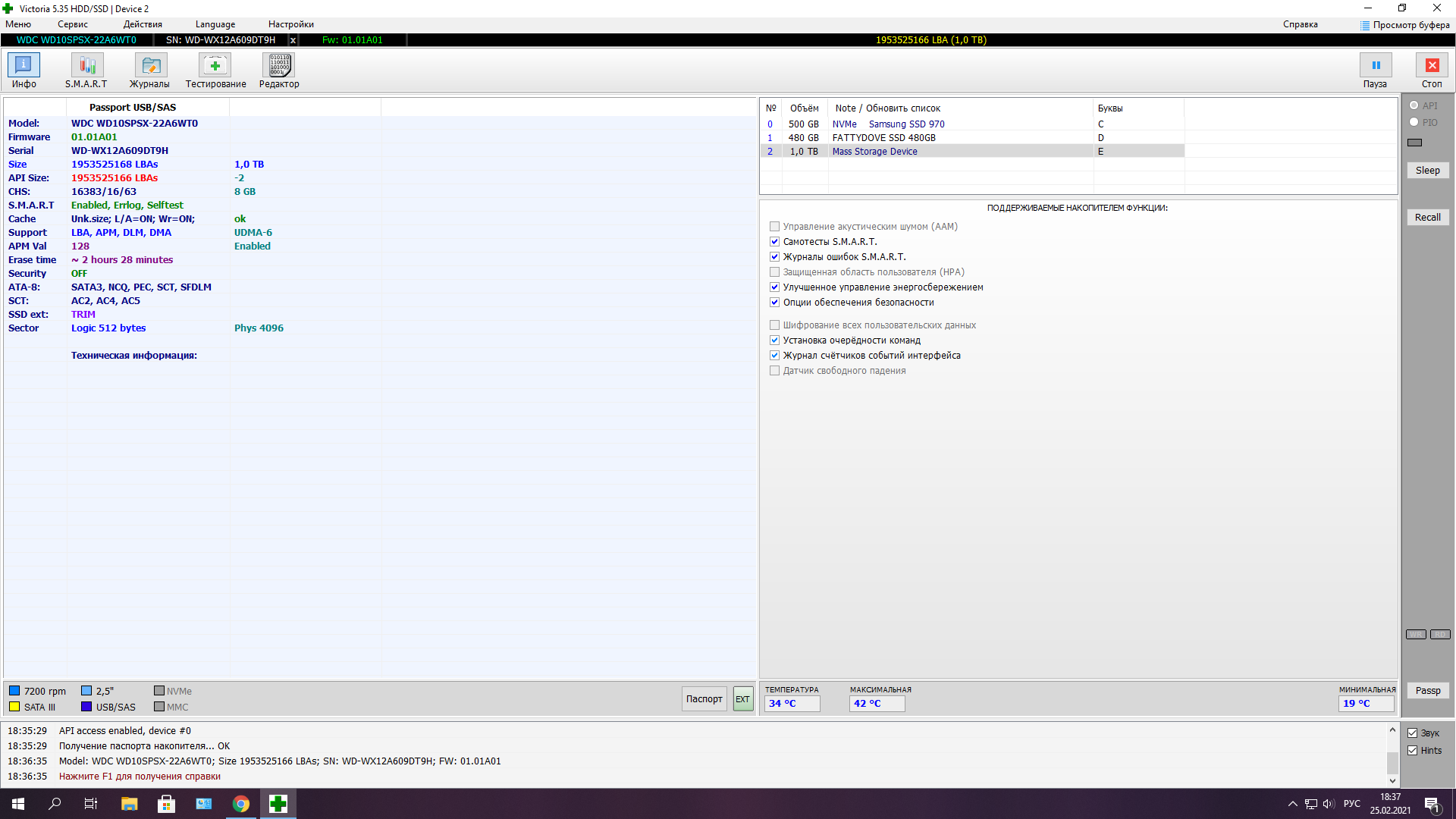Open volume control in system tray
The width and height of the screenshot is (1456, 819).
tap(1329, 804)
